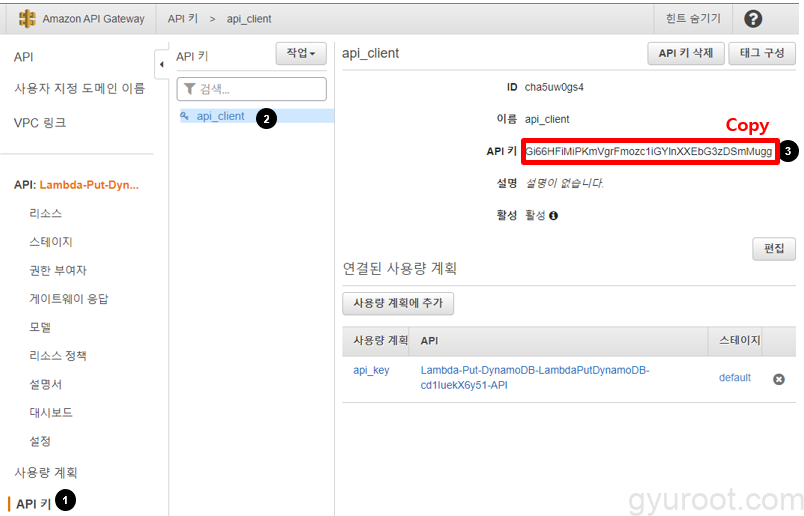
Task: Go to 스테이지 in the sidebar
Action: tap(50, 242)
